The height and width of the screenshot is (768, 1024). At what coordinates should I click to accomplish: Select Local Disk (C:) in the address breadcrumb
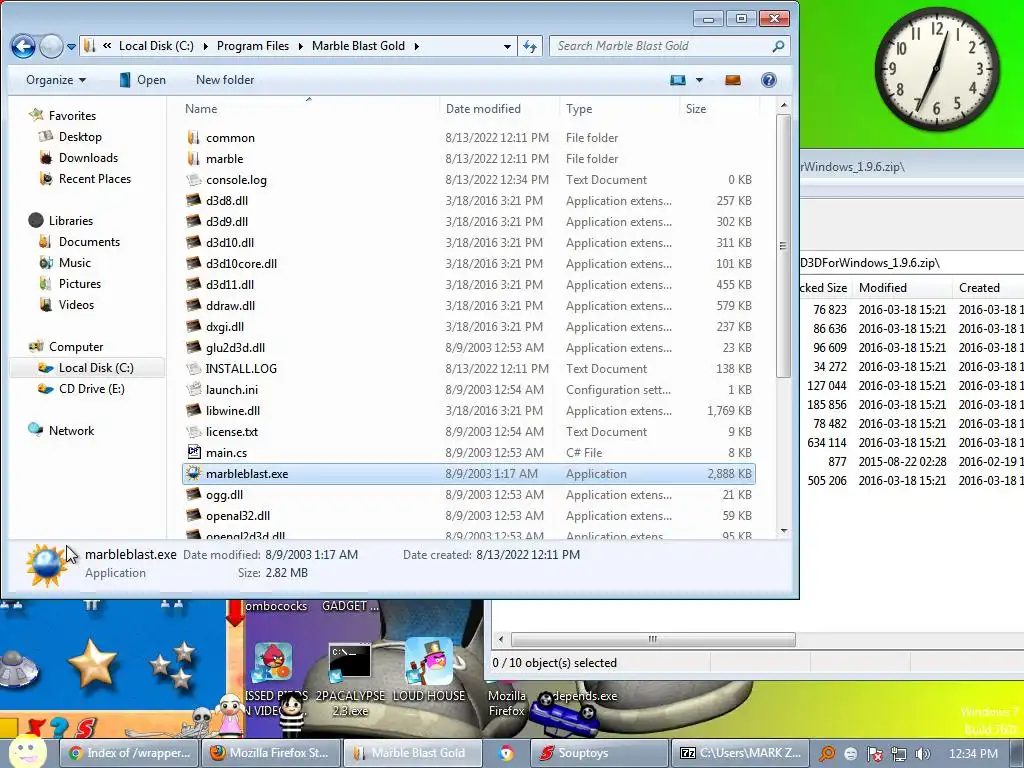tap(156, 46)
